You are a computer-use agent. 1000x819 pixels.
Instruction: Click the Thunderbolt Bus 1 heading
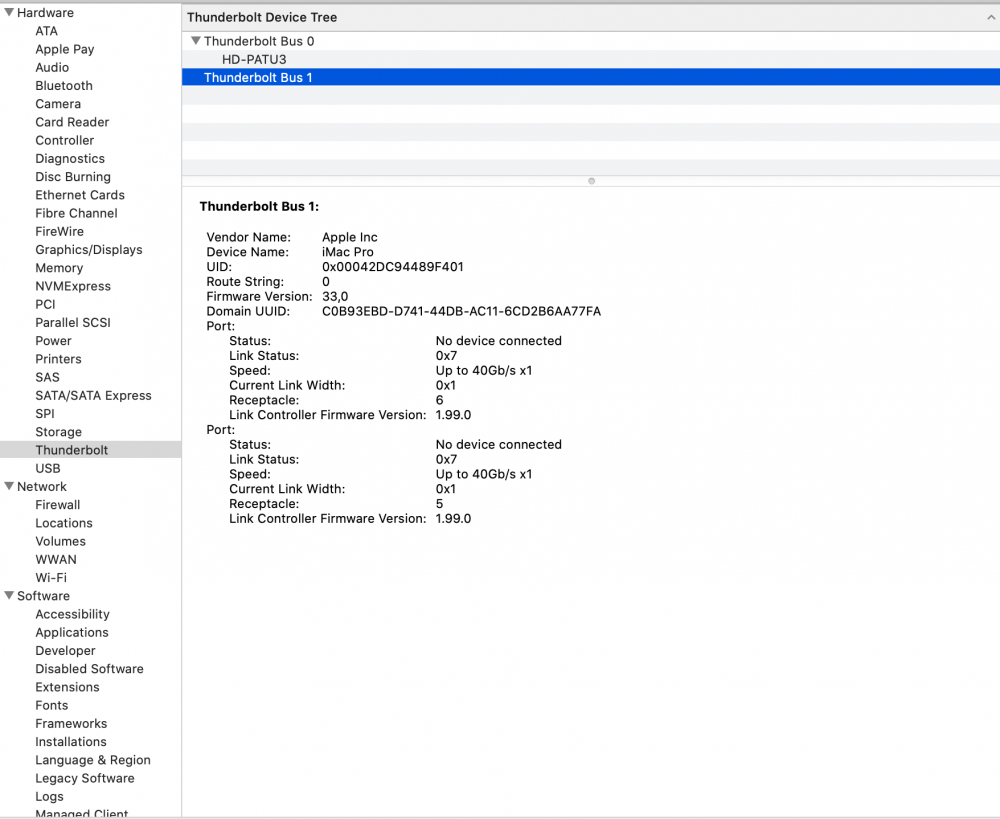coord(259,206)
